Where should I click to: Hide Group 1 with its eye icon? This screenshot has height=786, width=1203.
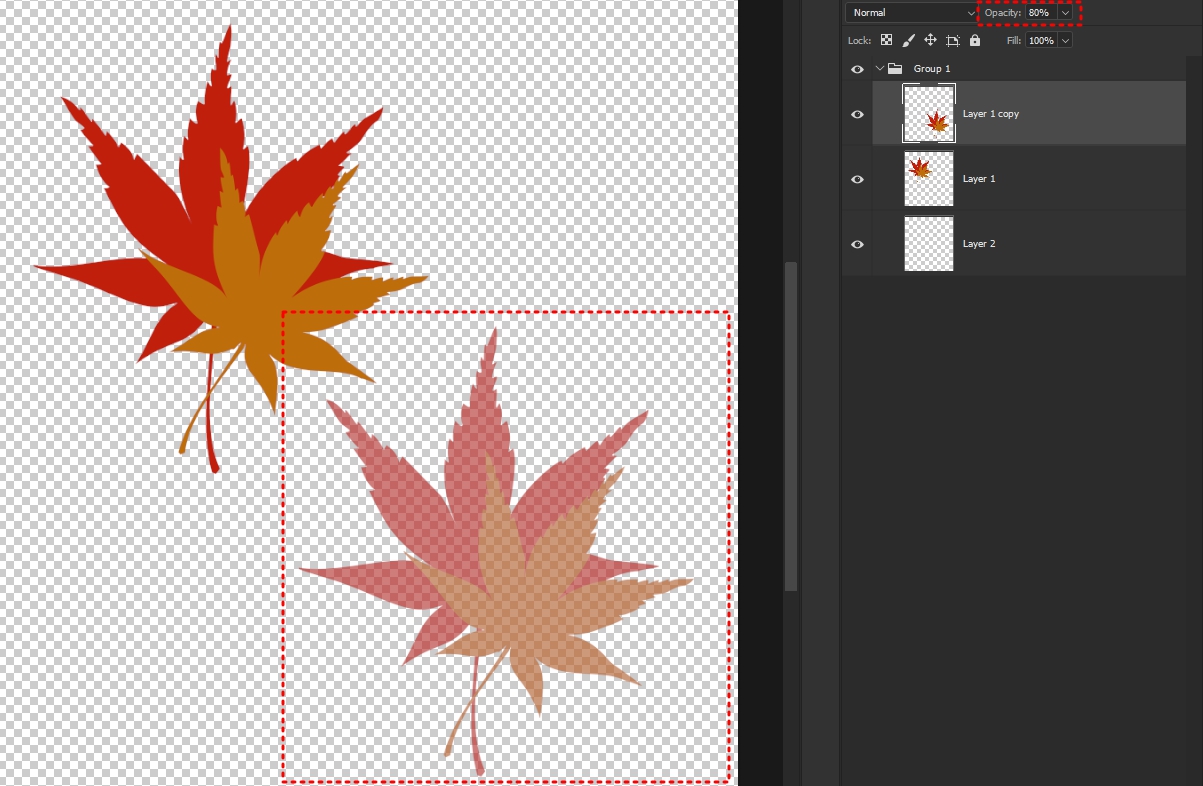[857, 69]
